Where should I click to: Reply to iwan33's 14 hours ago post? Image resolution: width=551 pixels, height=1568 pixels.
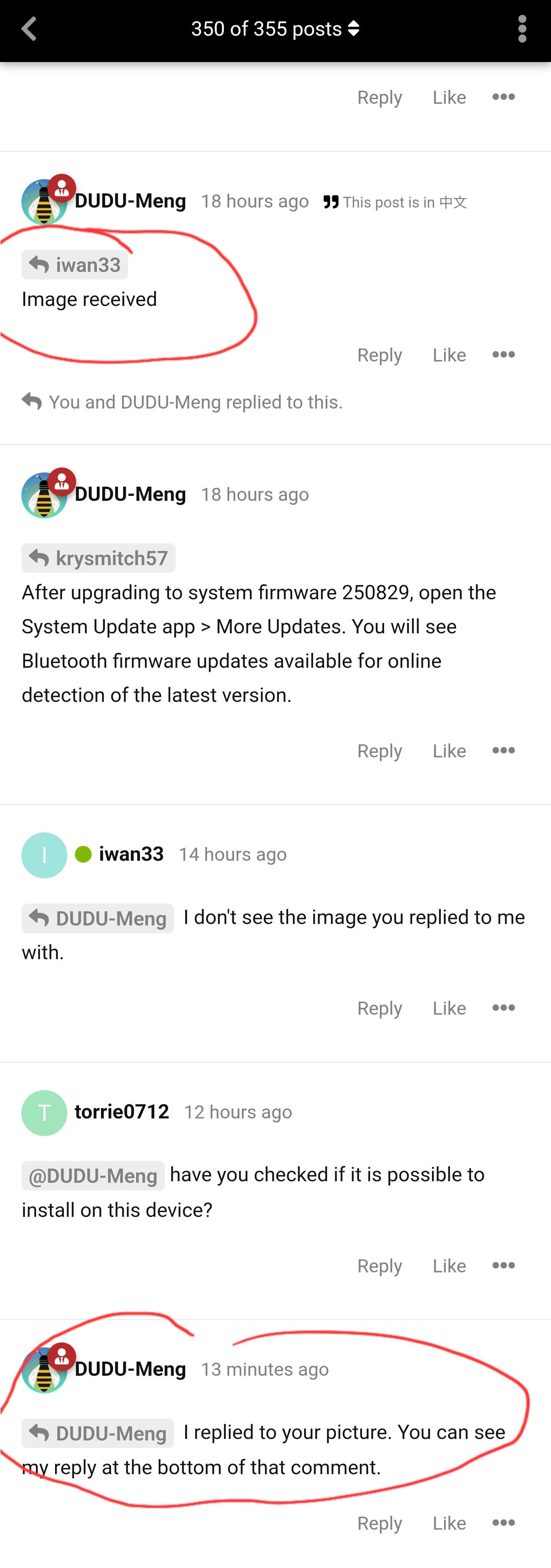[380, 1009]
